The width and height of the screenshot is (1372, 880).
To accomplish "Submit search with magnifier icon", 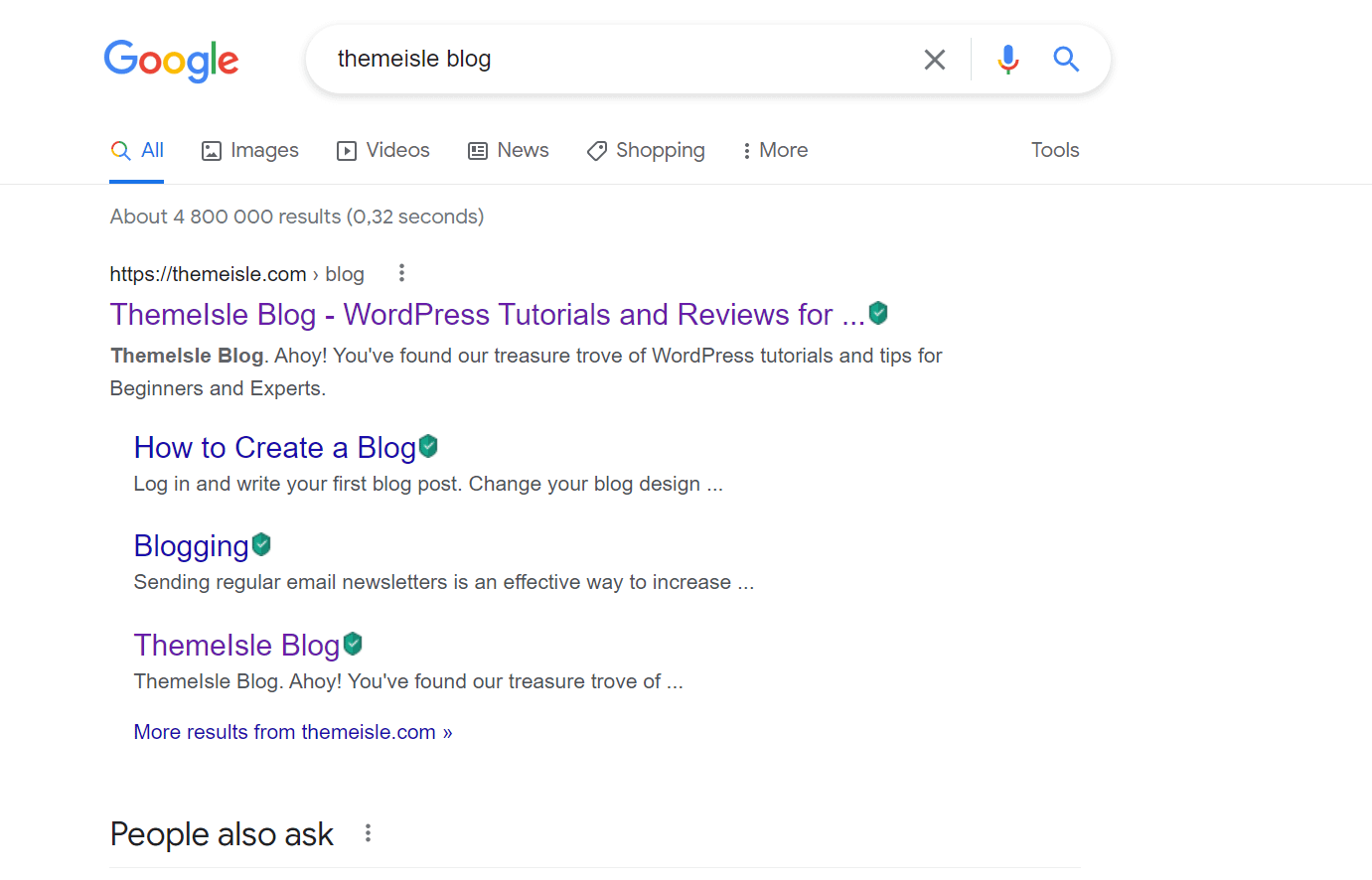I will point(1066,60).
